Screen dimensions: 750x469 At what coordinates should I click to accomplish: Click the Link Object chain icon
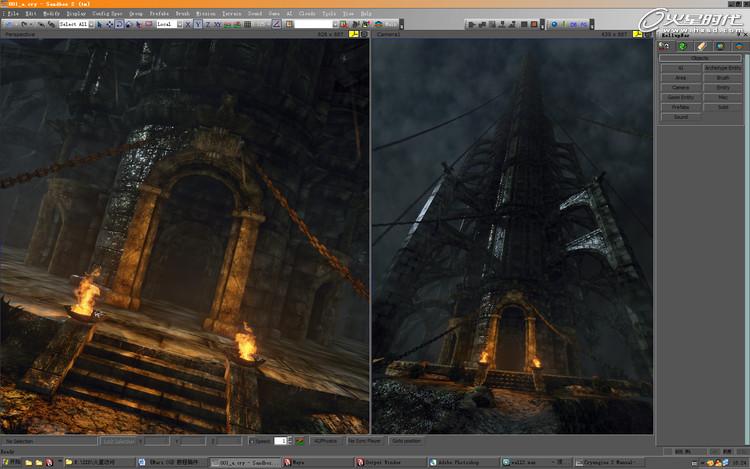(x=41, y=24)
